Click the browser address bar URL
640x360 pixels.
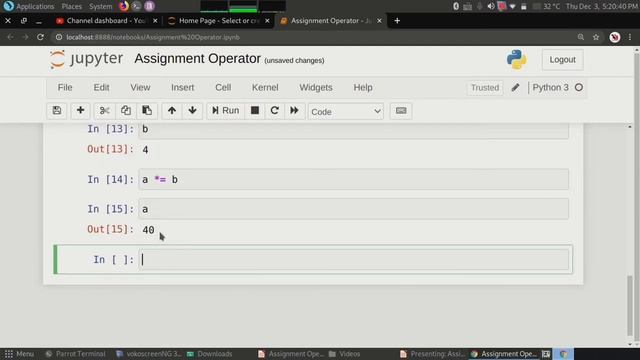(x=153, y=37)
